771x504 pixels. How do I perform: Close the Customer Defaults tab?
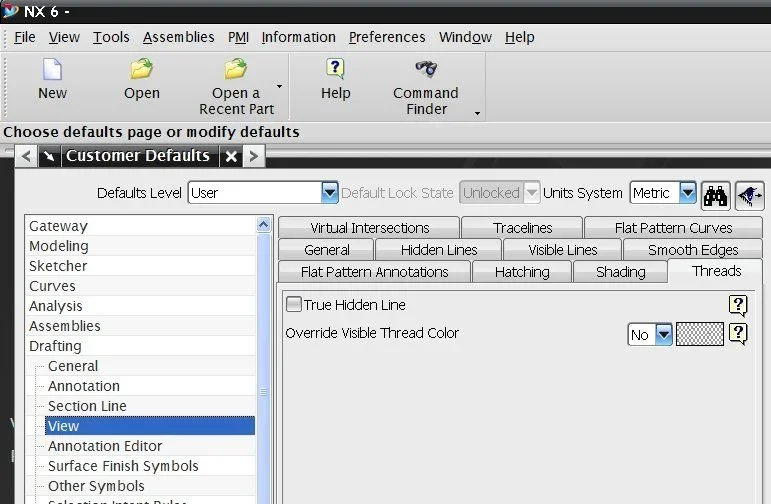[231, 156]
